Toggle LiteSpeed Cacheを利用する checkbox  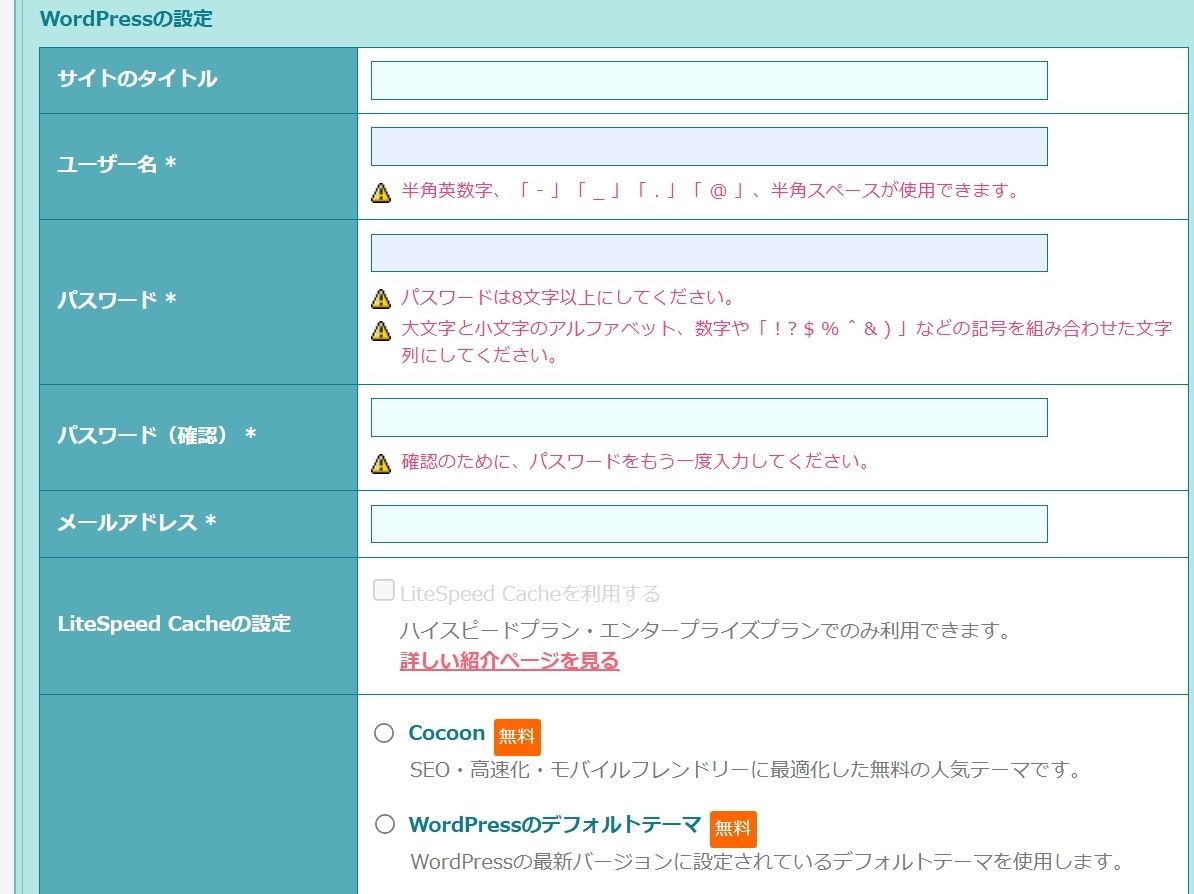[x=384, y=590]
